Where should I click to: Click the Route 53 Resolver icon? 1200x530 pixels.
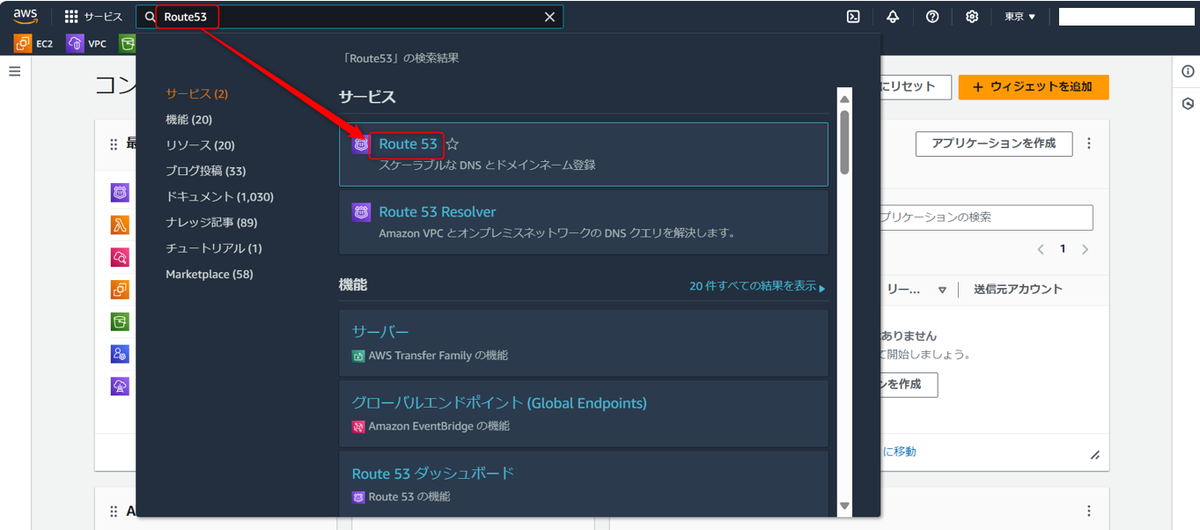click(x=361, y=212)
